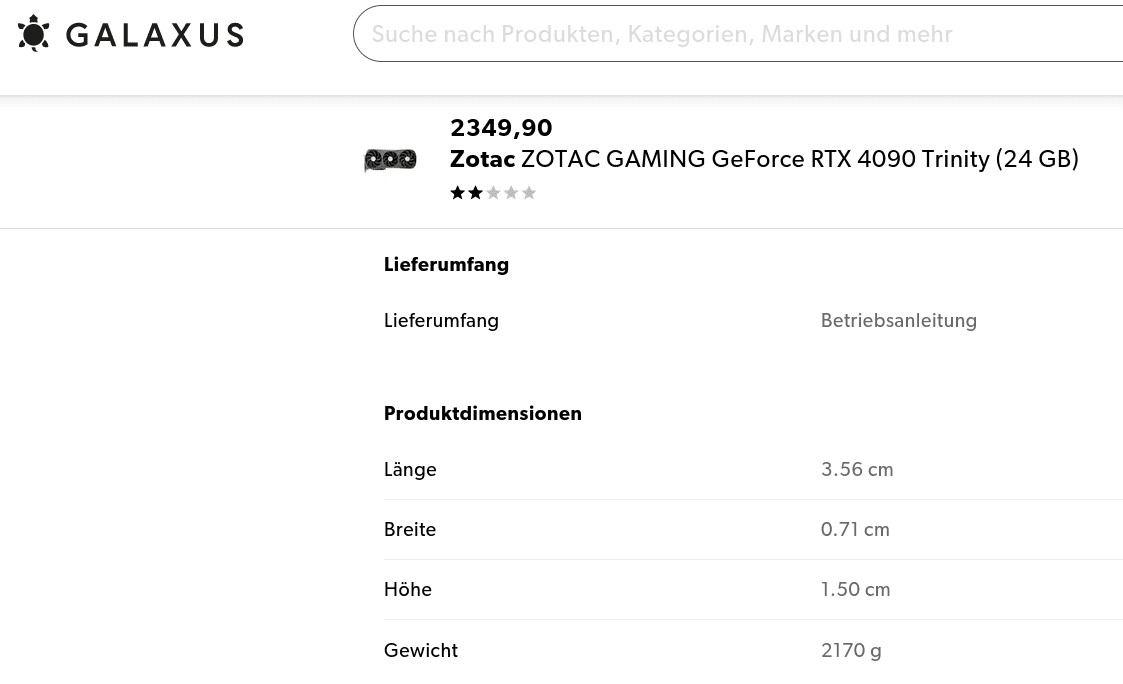Click the Galaxus logo icon
1123x684 pixels.
point(34,34)
